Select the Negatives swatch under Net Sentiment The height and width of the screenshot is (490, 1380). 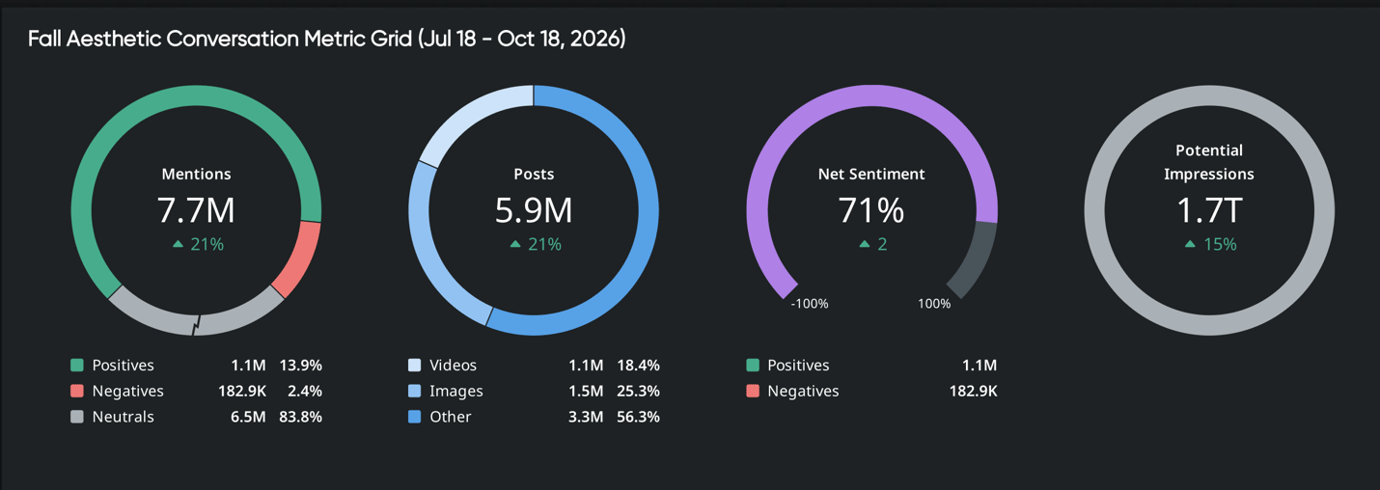(753, 391)
